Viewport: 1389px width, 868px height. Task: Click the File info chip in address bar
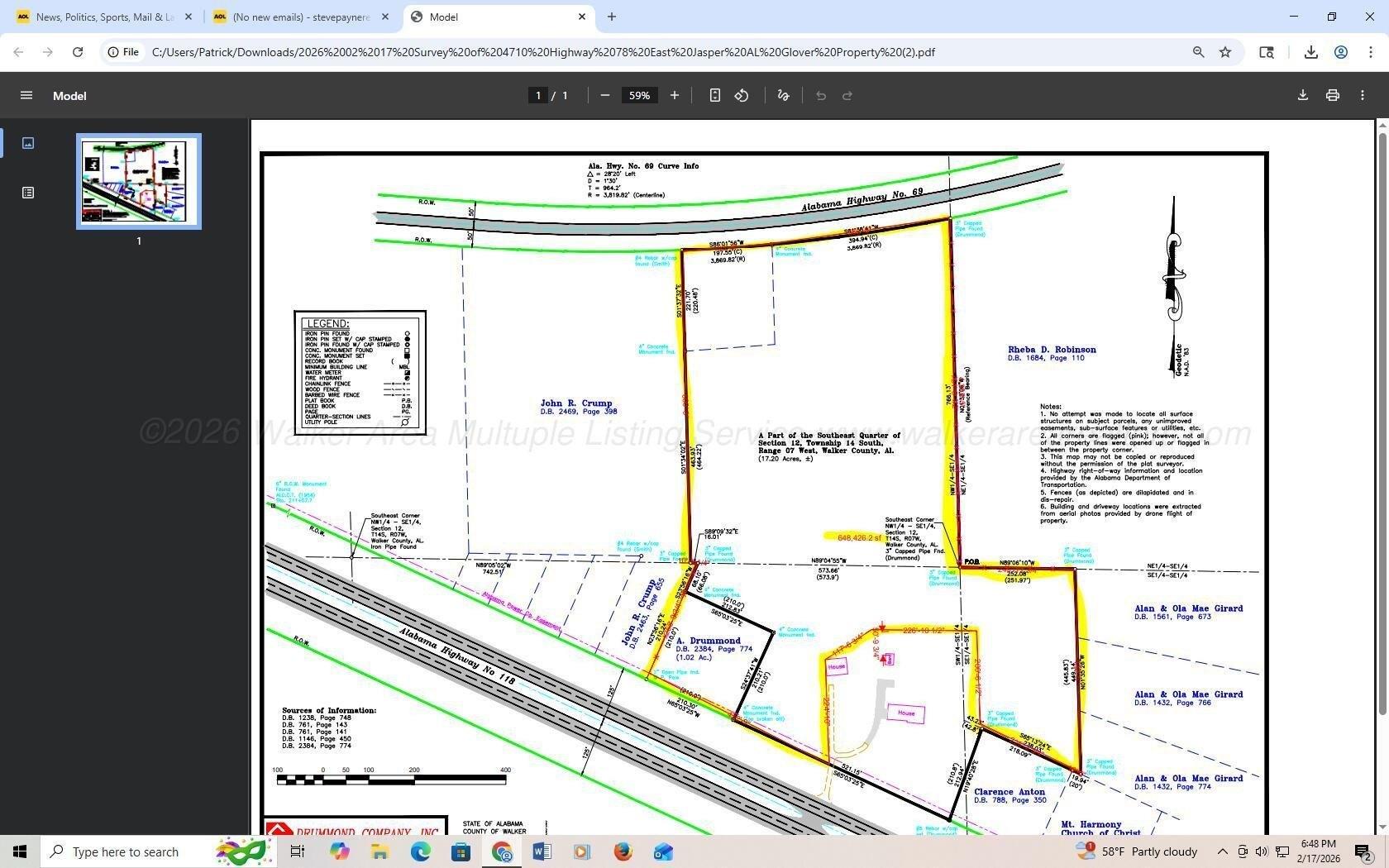(125, 51)
